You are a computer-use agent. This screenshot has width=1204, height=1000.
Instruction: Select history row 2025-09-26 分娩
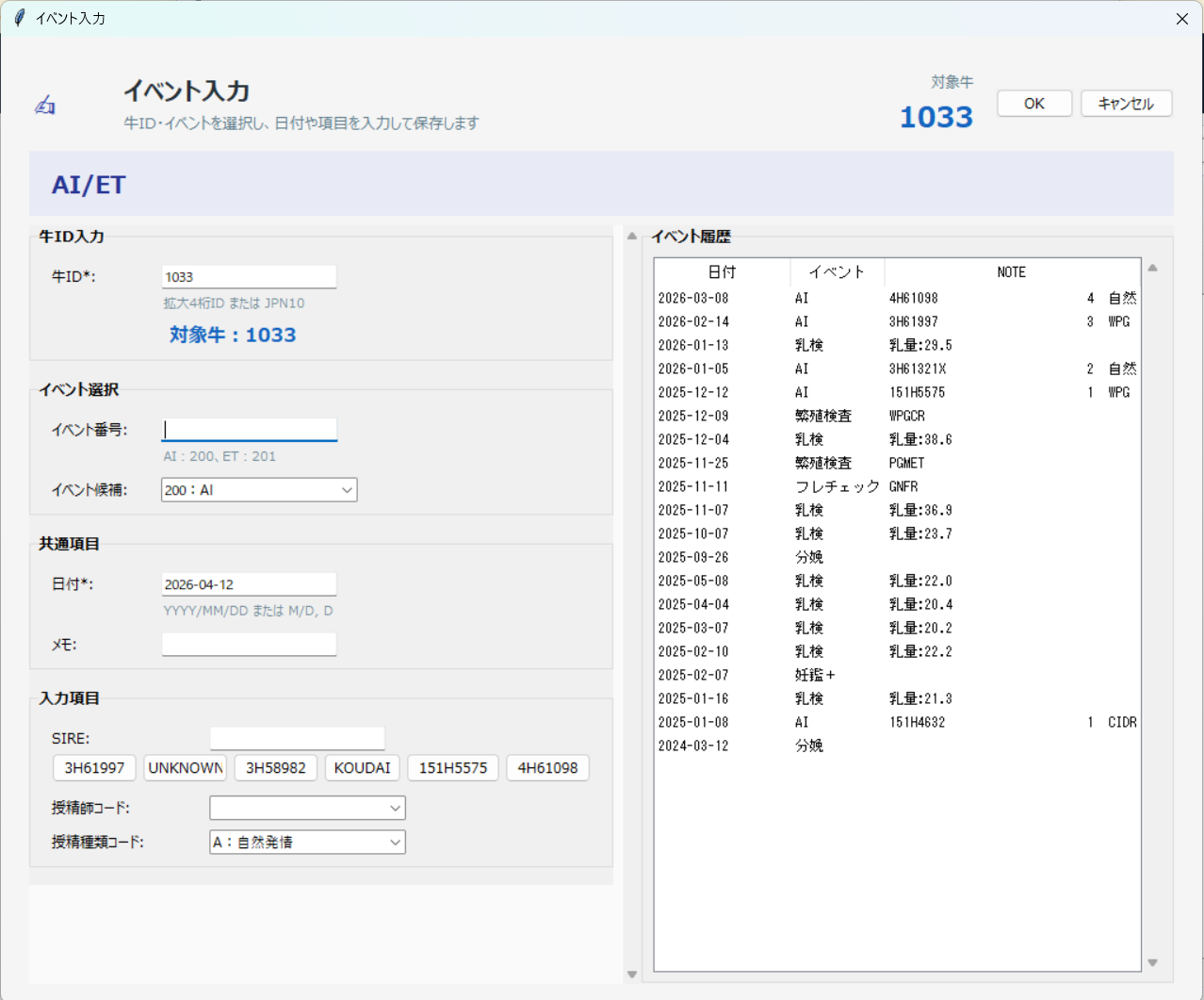pyautogui.click(x=897, y=557)
